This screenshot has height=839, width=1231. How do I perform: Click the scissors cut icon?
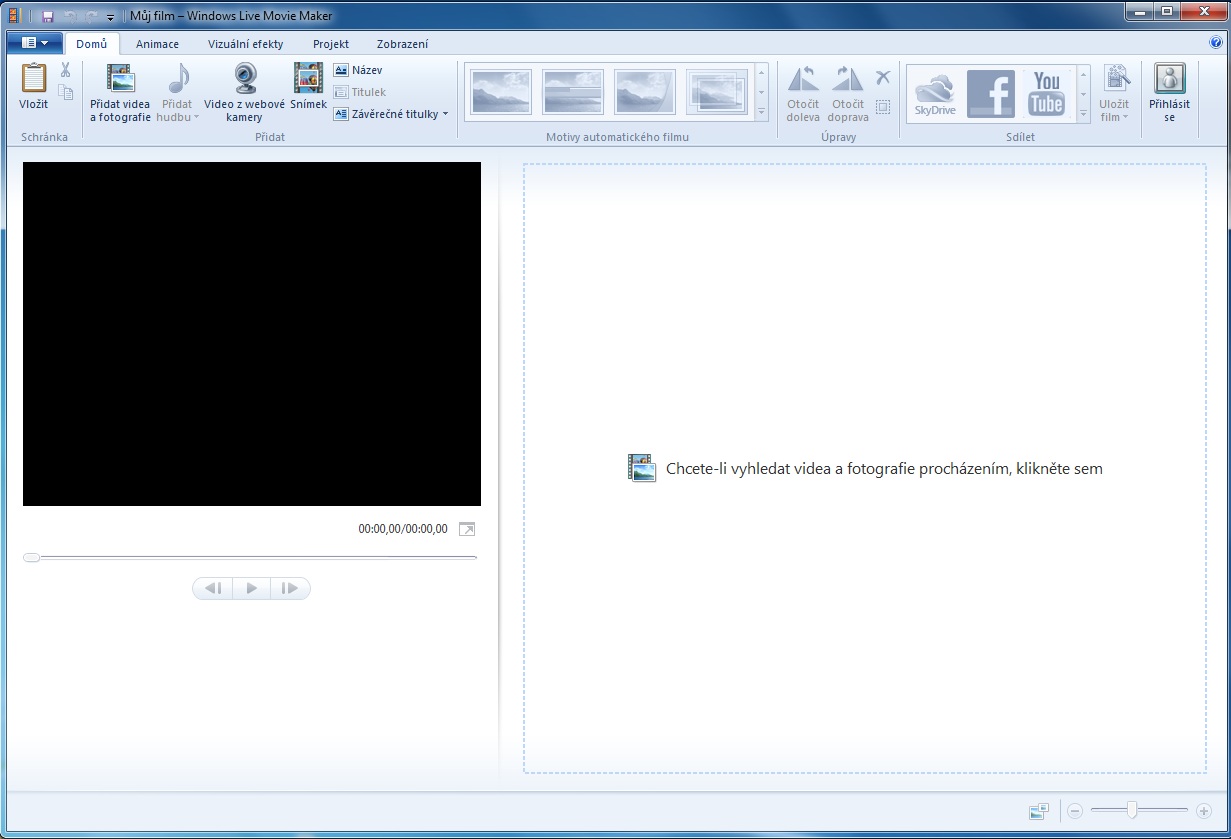[x=65, y=70]
